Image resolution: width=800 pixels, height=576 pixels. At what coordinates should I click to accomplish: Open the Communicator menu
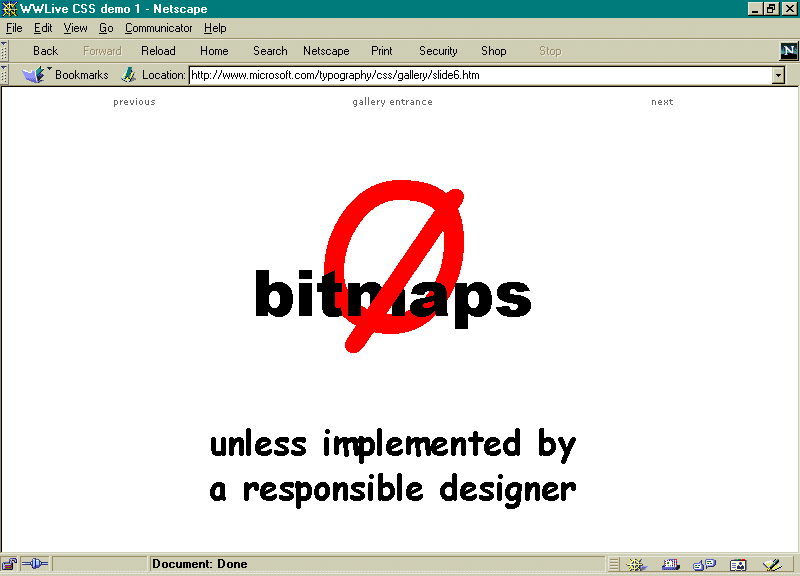click(159, 28)
